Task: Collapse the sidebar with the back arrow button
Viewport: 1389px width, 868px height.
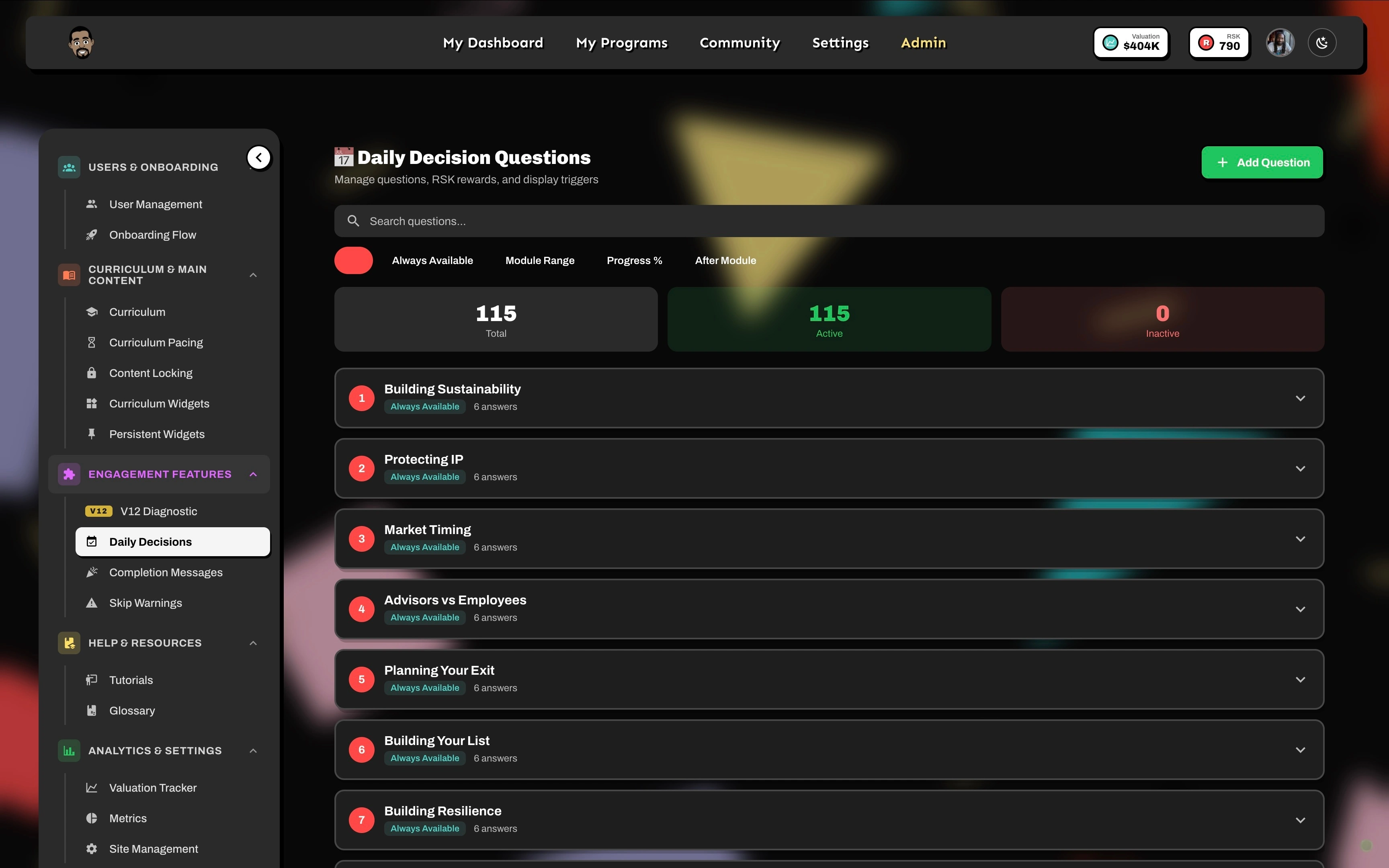Action: [x=259, y=157]
